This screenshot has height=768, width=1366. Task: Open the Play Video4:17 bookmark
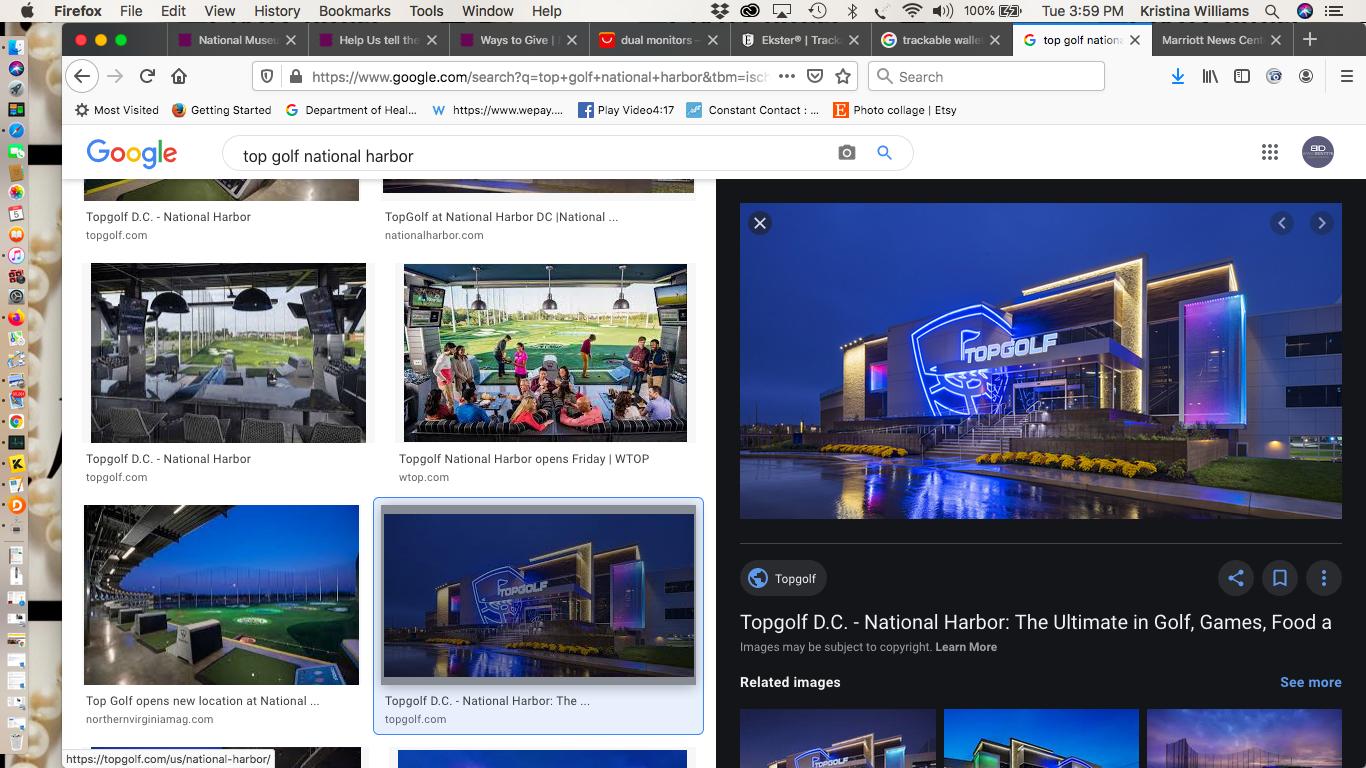pyautogui.click(x=626, y=110)
